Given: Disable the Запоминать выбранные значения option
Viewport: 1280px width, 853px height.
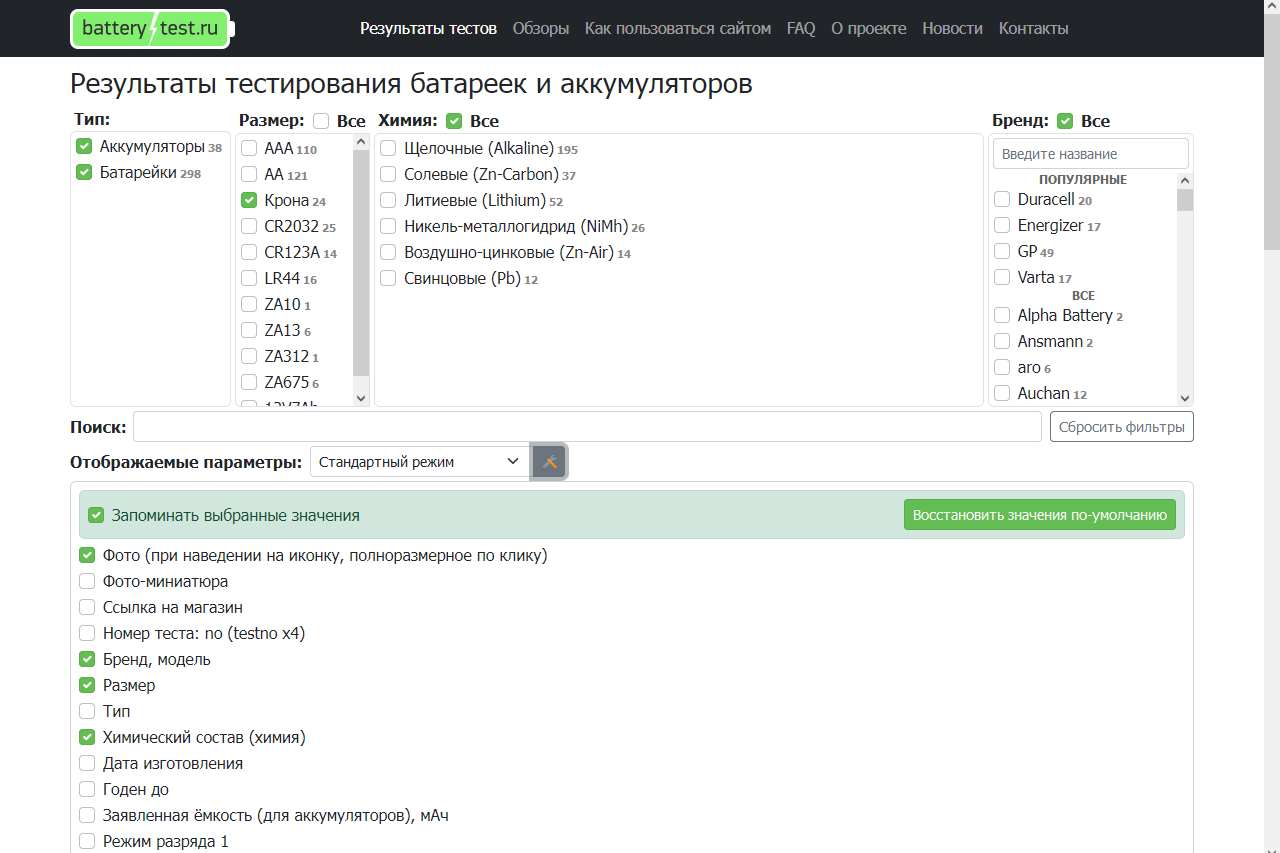Looking at the screenshot, I should (96, 514).
